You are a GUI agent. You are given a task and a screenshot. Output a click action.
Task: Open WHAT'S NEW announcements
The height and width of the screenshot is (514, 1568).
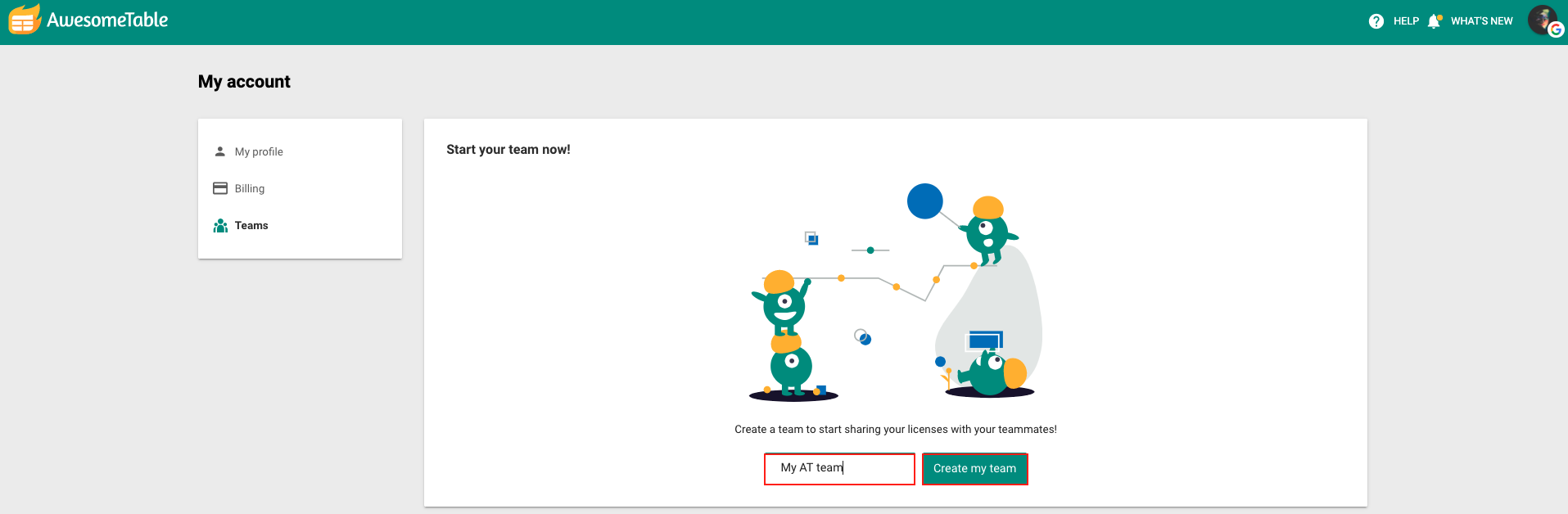tap(1481, 21)
